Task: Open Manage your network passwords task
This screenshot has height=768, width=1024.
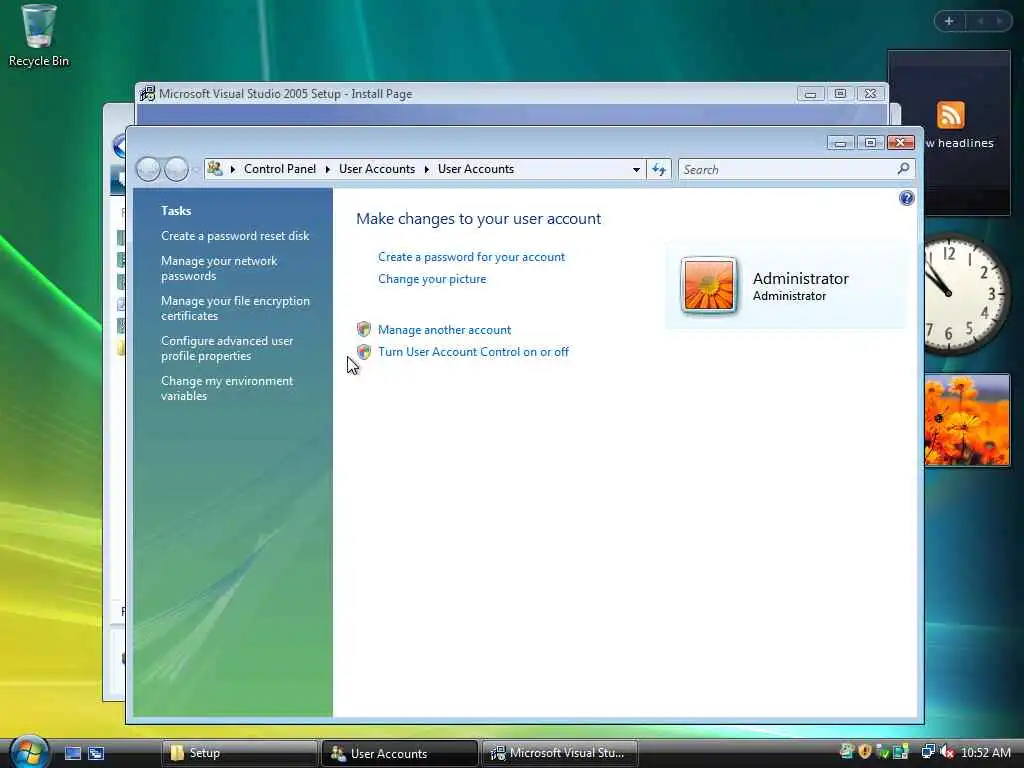Action: pyautogui.click(x=219, y=268)
